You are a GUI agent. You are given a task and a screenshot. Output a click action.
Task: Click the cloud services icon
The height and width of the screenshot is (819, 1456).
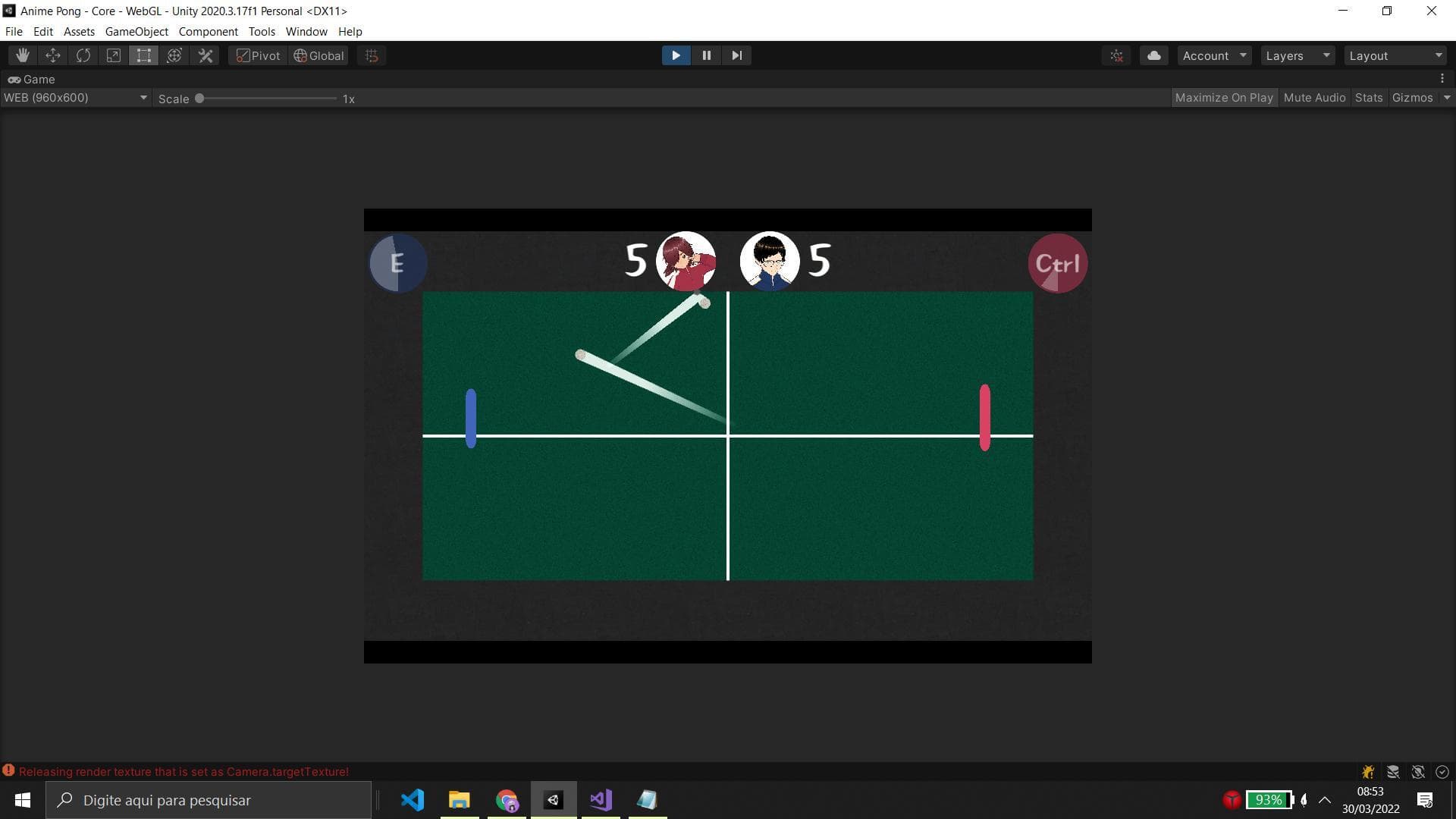click(x=1153, y=55)
